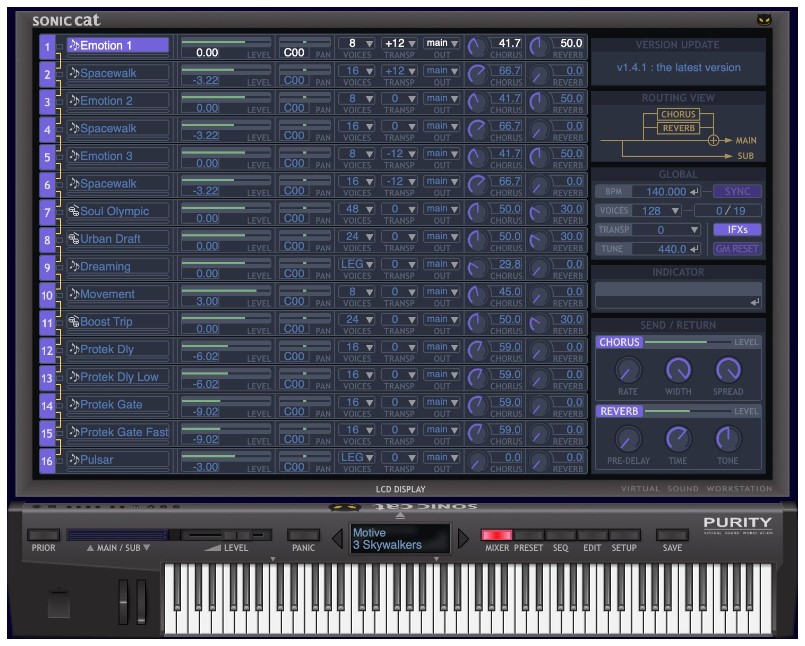Click the reverb TONE knob
Viewport: 805px width, 646px height.
(728, 439)
